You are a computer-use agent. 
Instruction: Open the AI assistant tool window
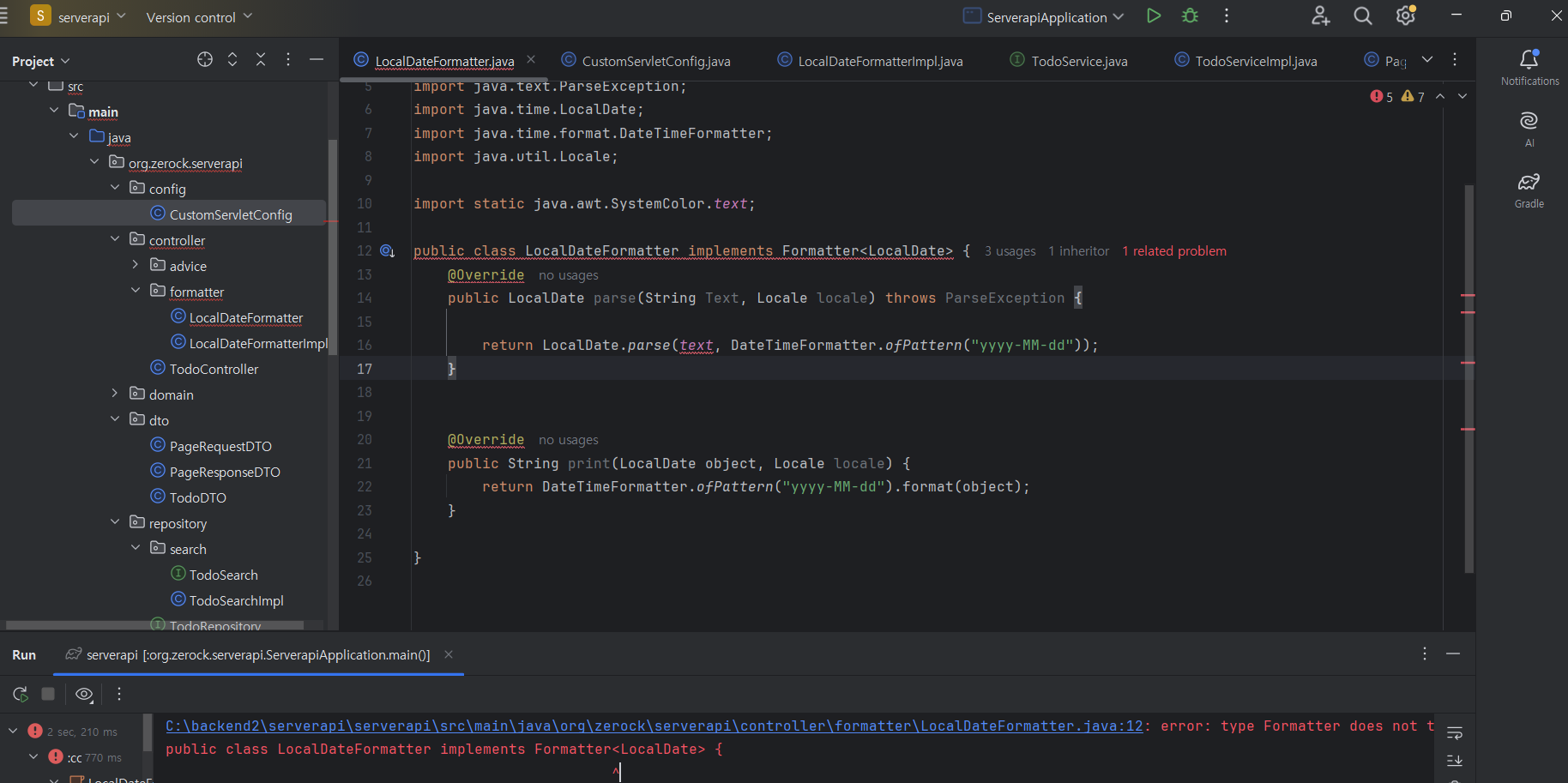pos(1529,129)
